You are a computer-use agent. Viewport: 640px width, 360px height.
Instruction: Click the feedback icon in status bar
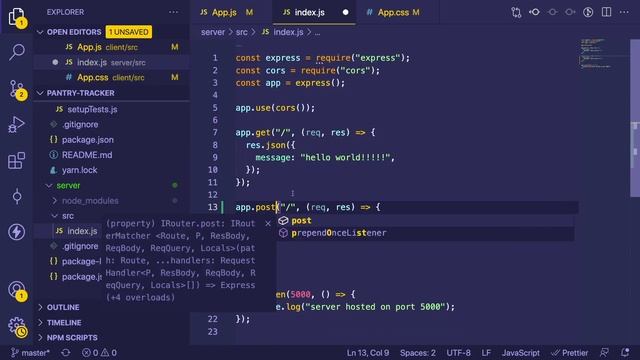click(604, 353)
